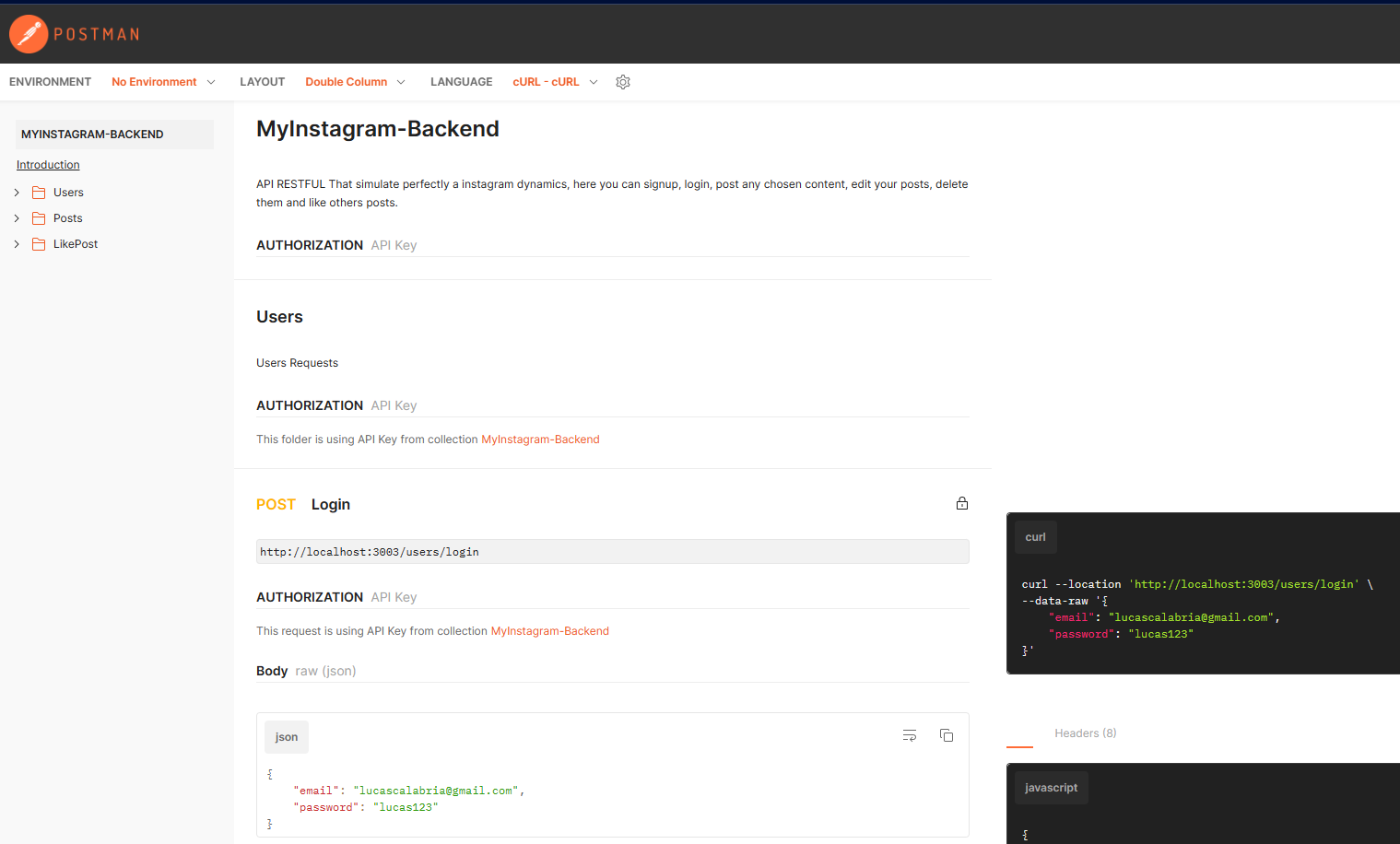Open the No Environment dropdown

point(163,82)
